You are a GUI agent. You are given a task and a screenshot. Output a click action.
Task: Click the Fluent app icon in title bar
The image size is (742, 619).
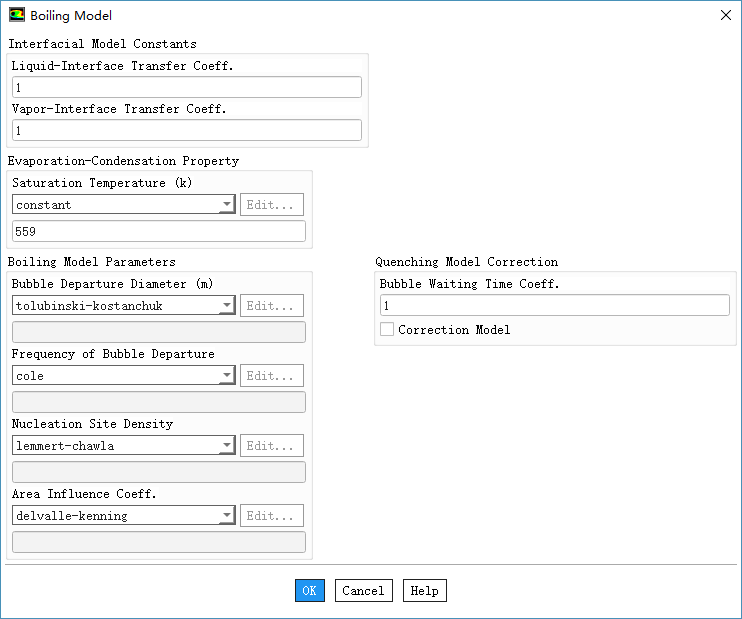[16, 15]
